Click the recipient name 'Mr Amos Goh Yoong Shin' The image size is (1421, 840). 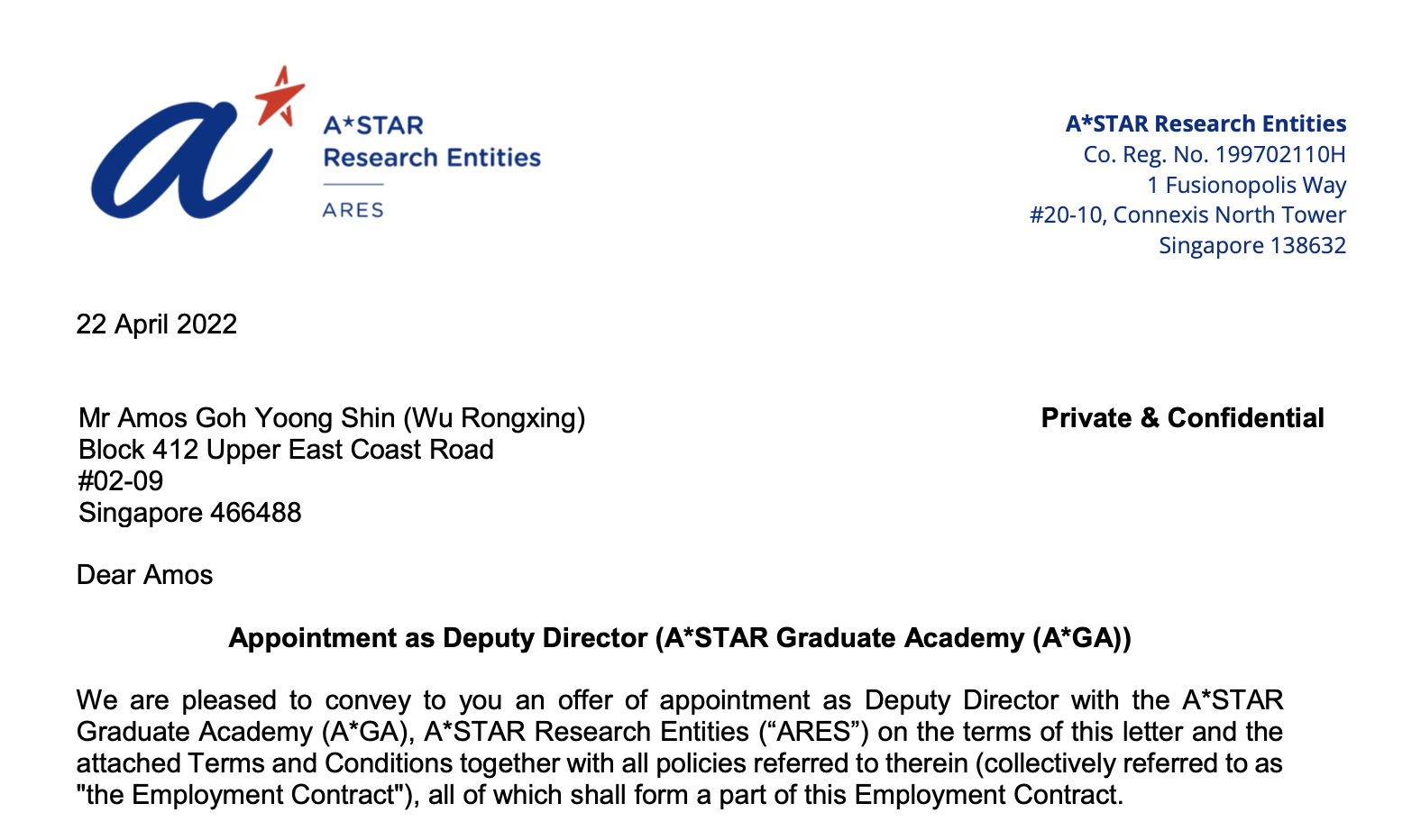[237, 418]
